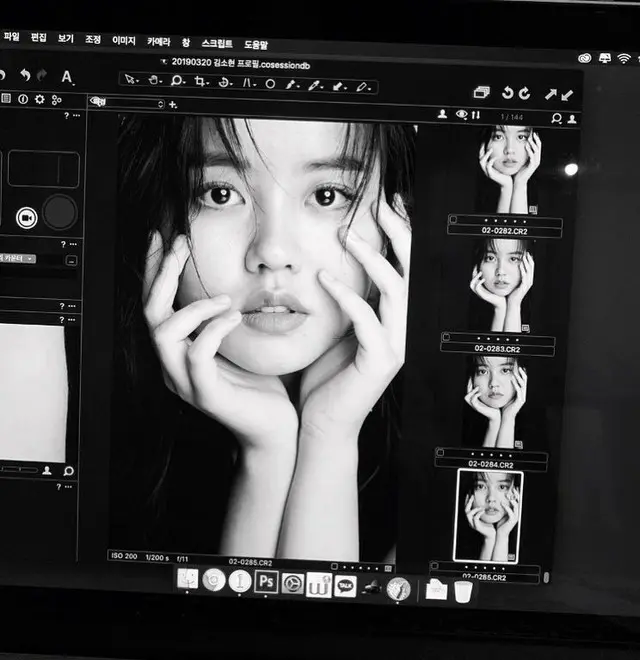Viewport: 640px width, 660px height.
Task: Click the live view camera button
Action: pyautogui.click(x=25, y=214)
